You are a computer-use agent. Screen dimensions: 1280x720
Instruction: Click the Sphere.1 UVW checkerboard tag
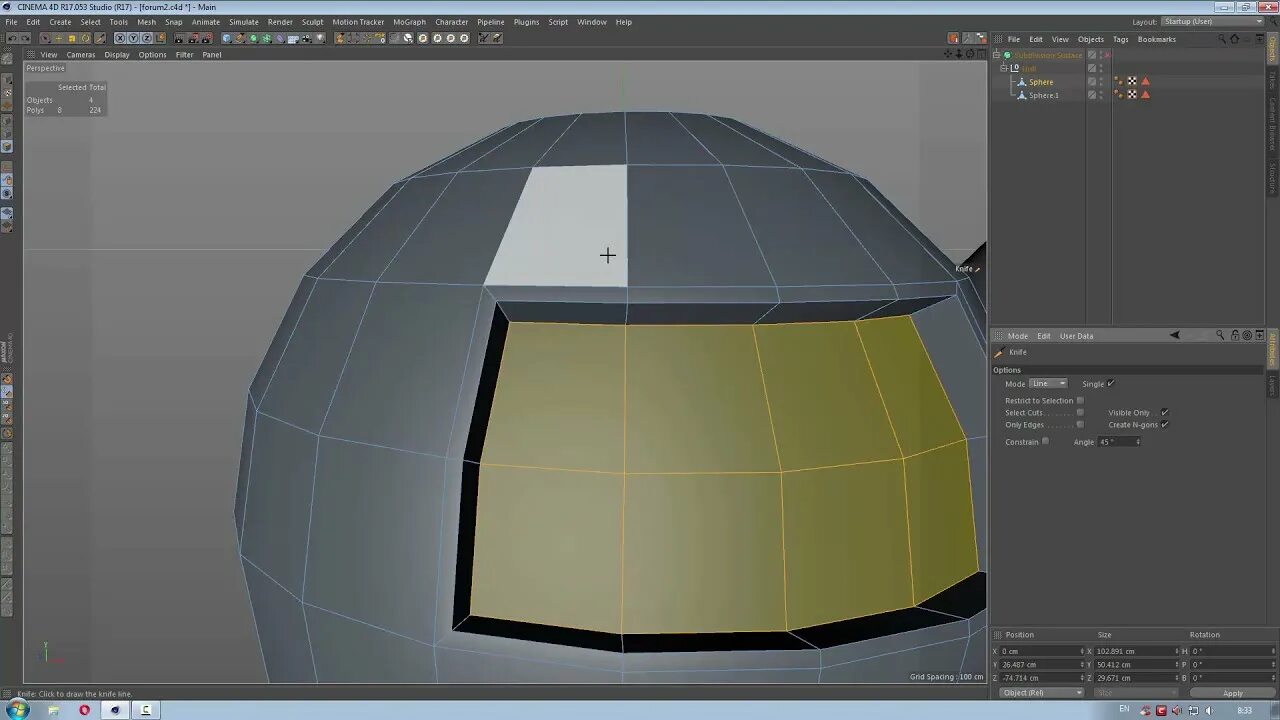tap(1132, 95)
